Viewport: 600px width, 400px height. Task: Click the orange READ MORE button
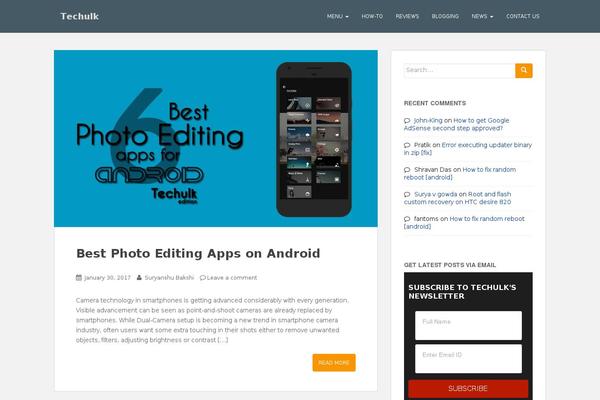tap(334, 362)
